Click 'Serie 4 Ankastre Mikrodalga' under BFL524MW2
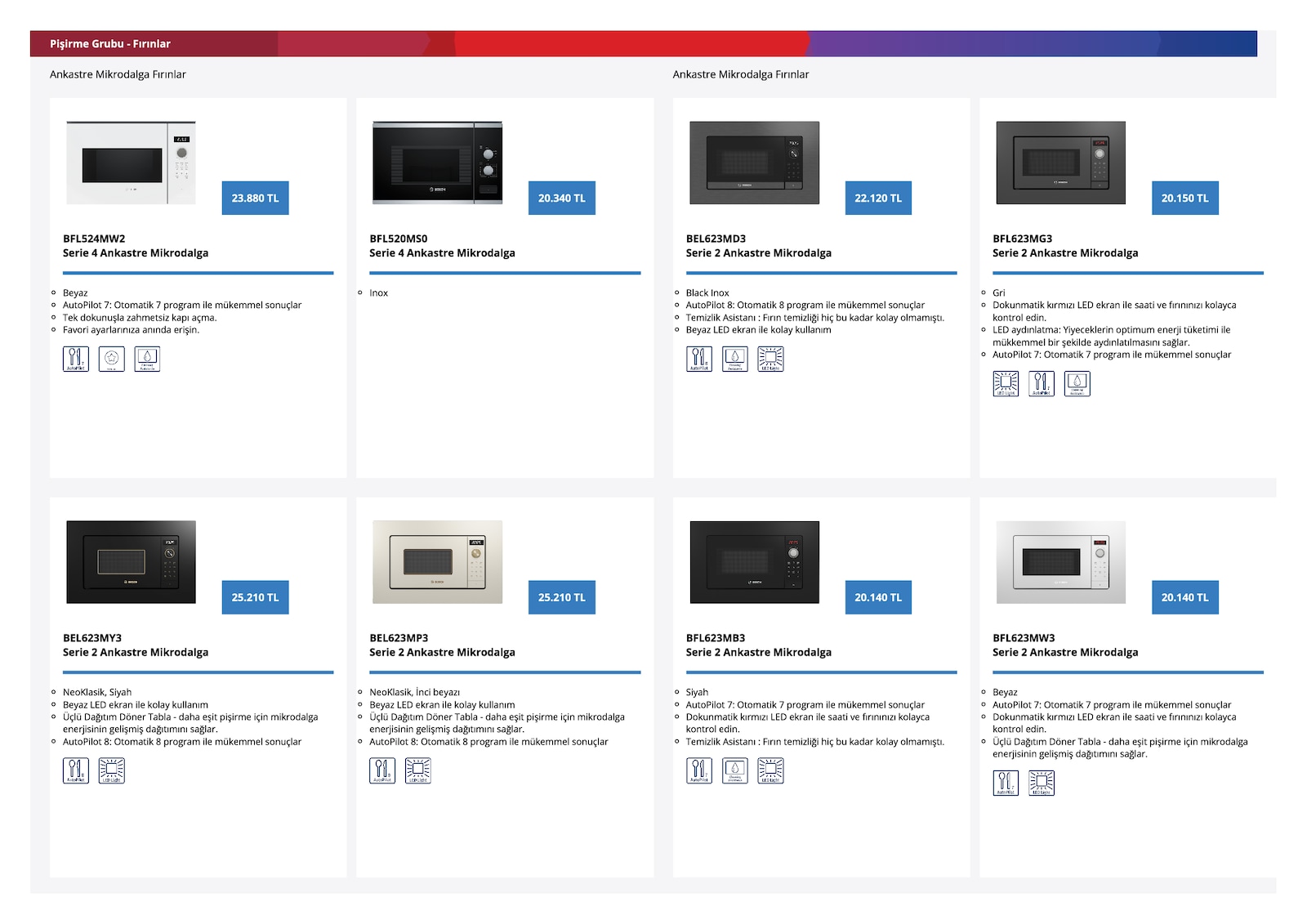 [136, 253]
